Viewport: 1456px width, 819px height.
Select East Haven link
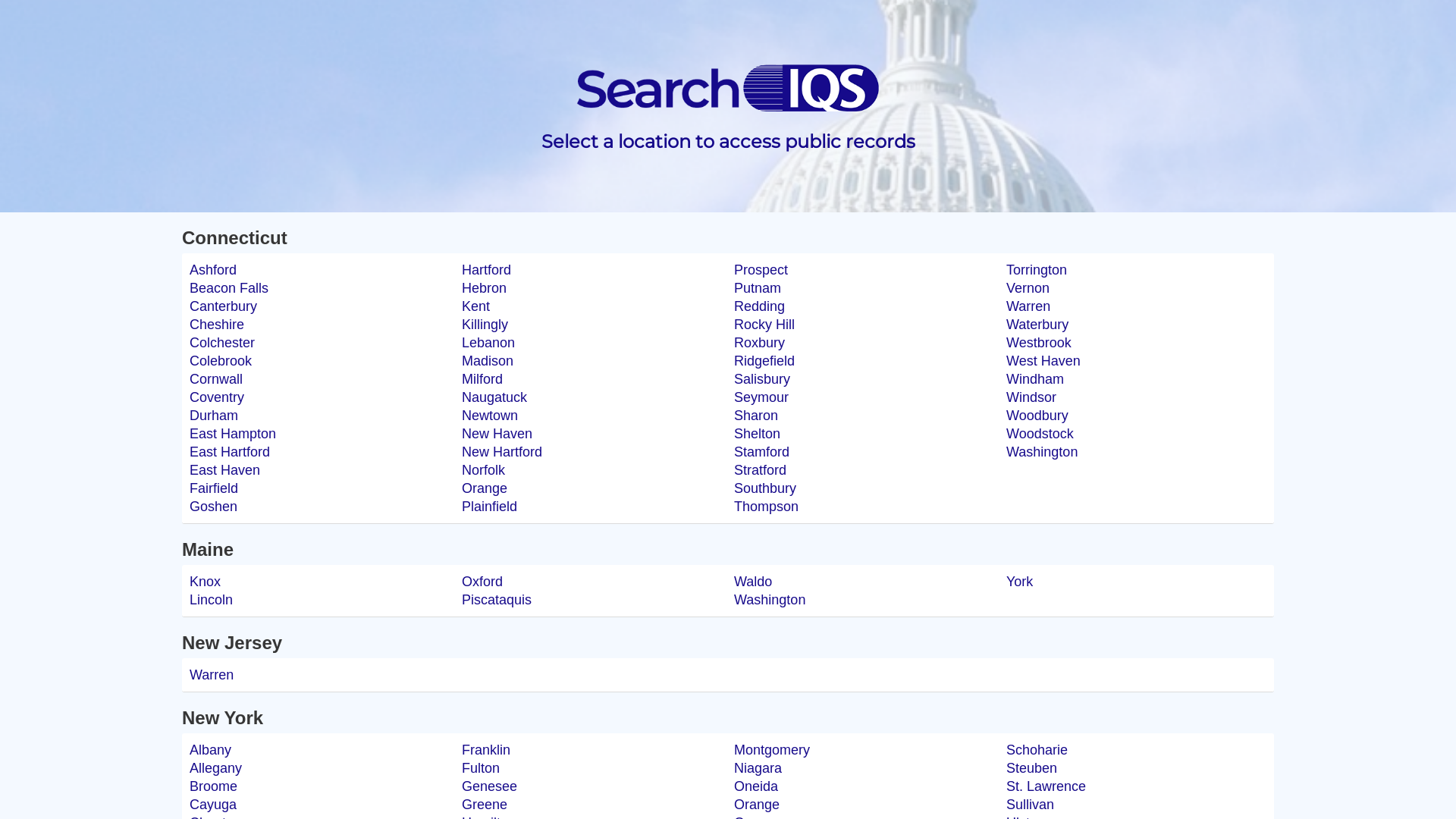point(224,470)
